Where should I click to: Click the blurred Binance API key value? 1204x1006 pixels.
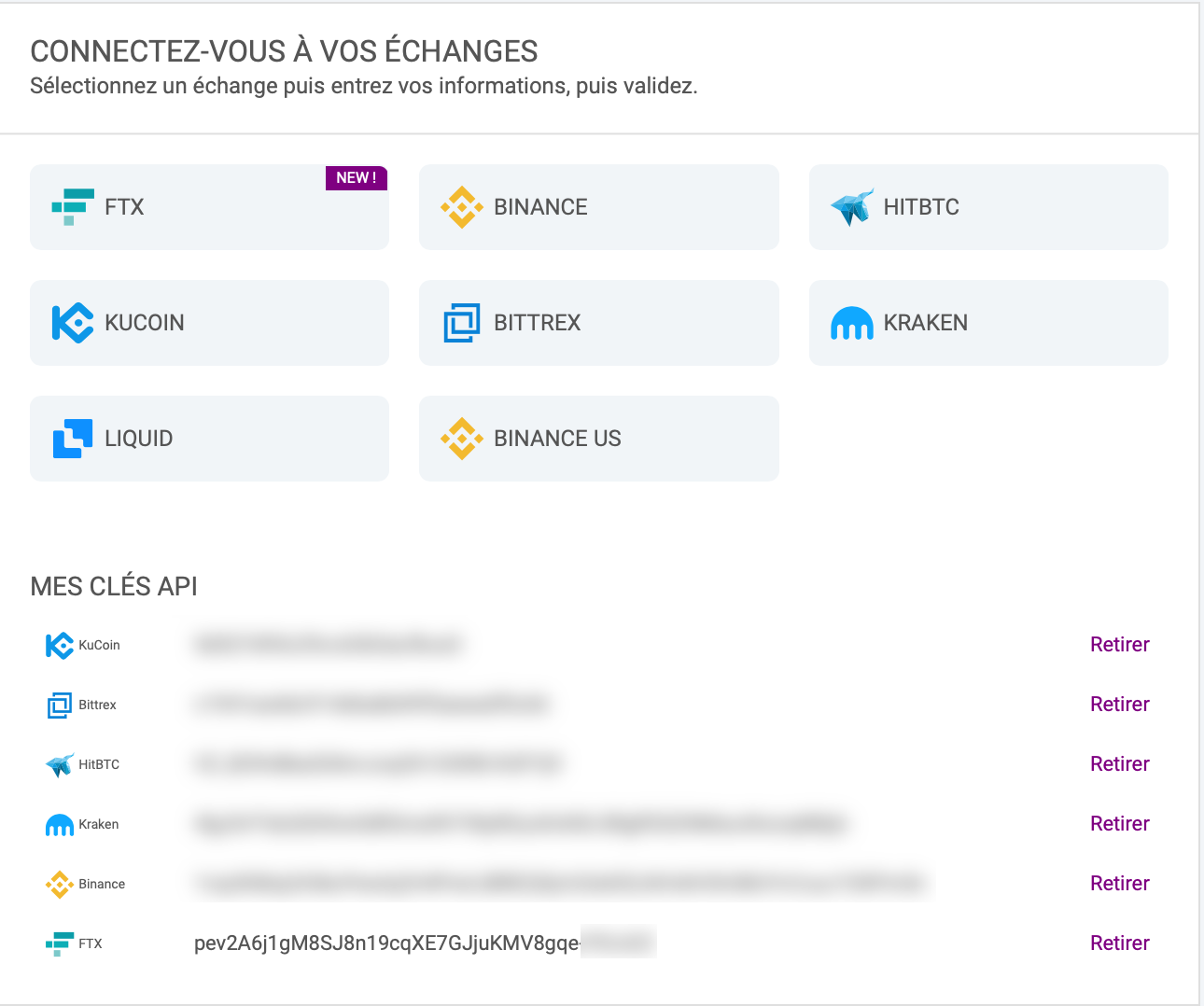point(559,884)
